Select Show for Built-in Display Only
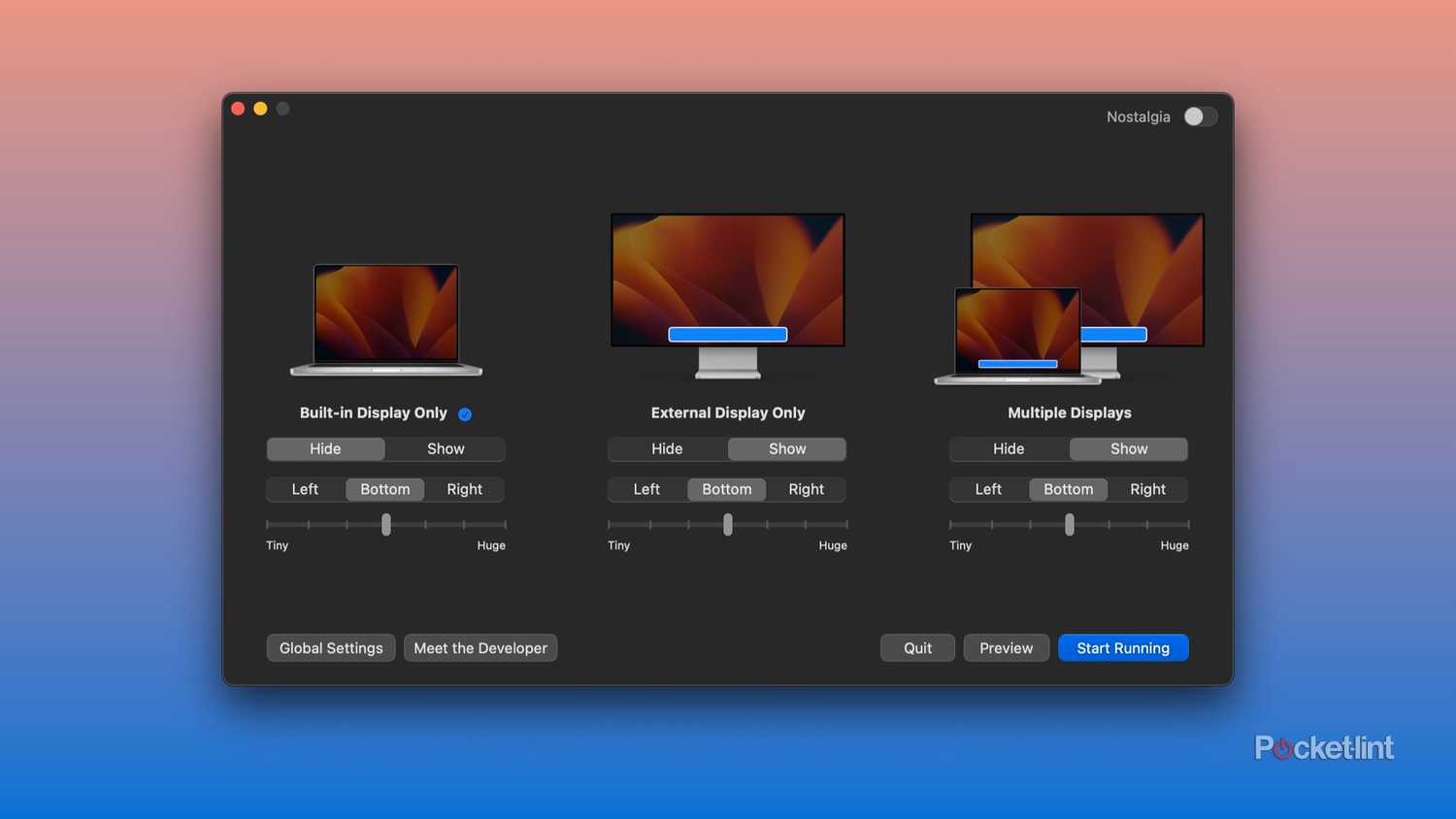Image resolution: width=1456 pixels, height=819 pixels. tap(446, 449)
